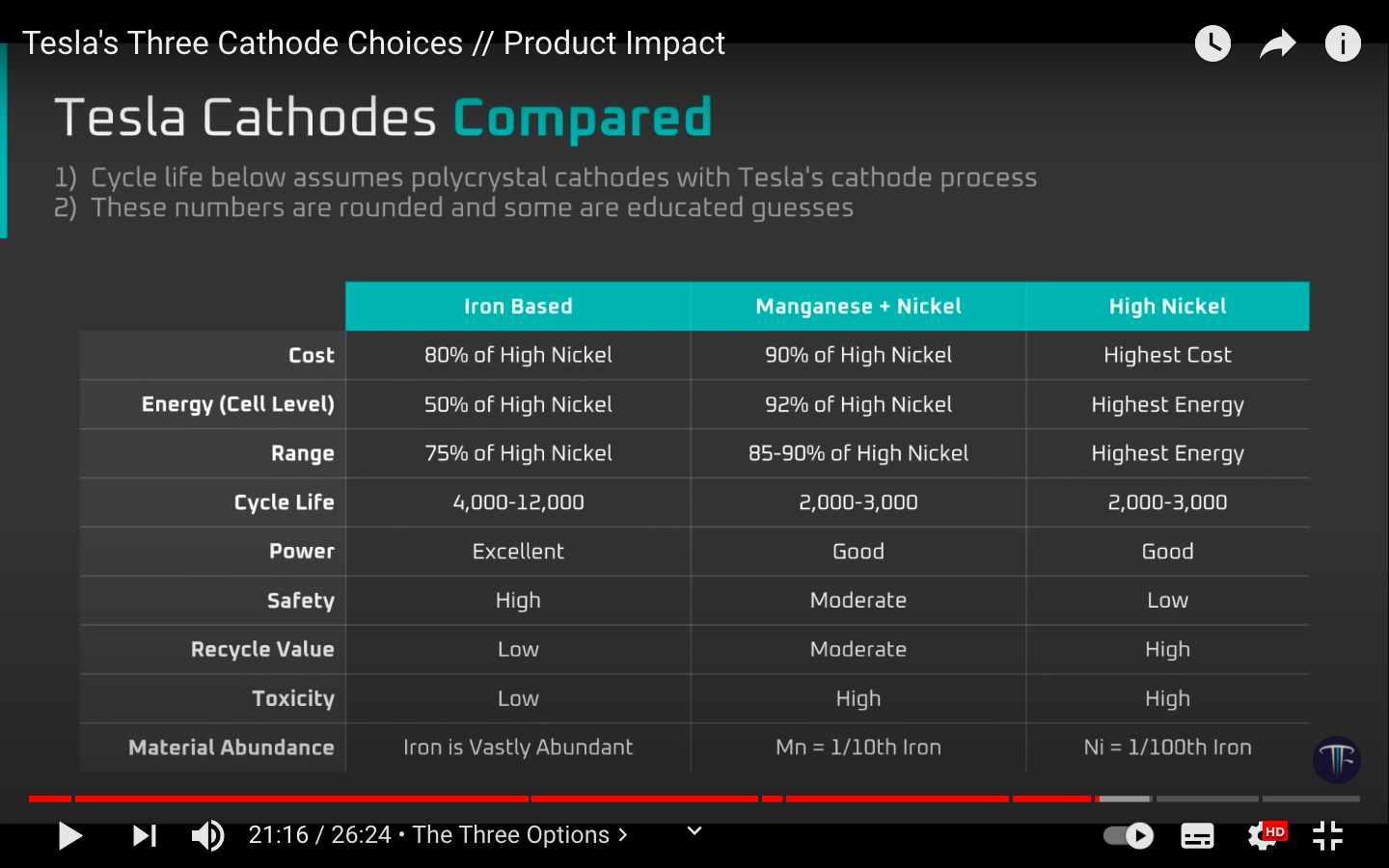Click the 21:16 / 26:24 time display
The width and height of the screenshot is (1389, 868).
318,835
